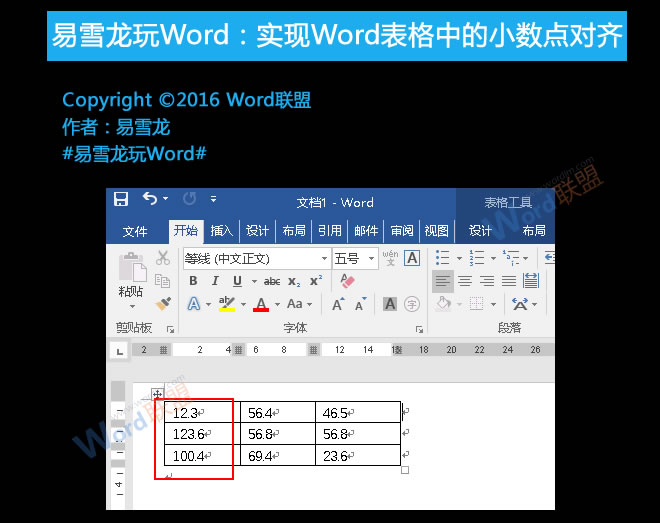Click the red font color button
This screenshot has height=523, width=660.
pyautogui.click(x=261, y=304)
